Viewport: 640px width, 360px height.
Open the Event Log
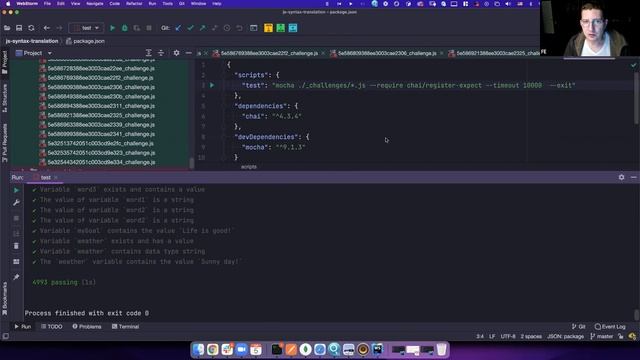[x=610, y=327]
